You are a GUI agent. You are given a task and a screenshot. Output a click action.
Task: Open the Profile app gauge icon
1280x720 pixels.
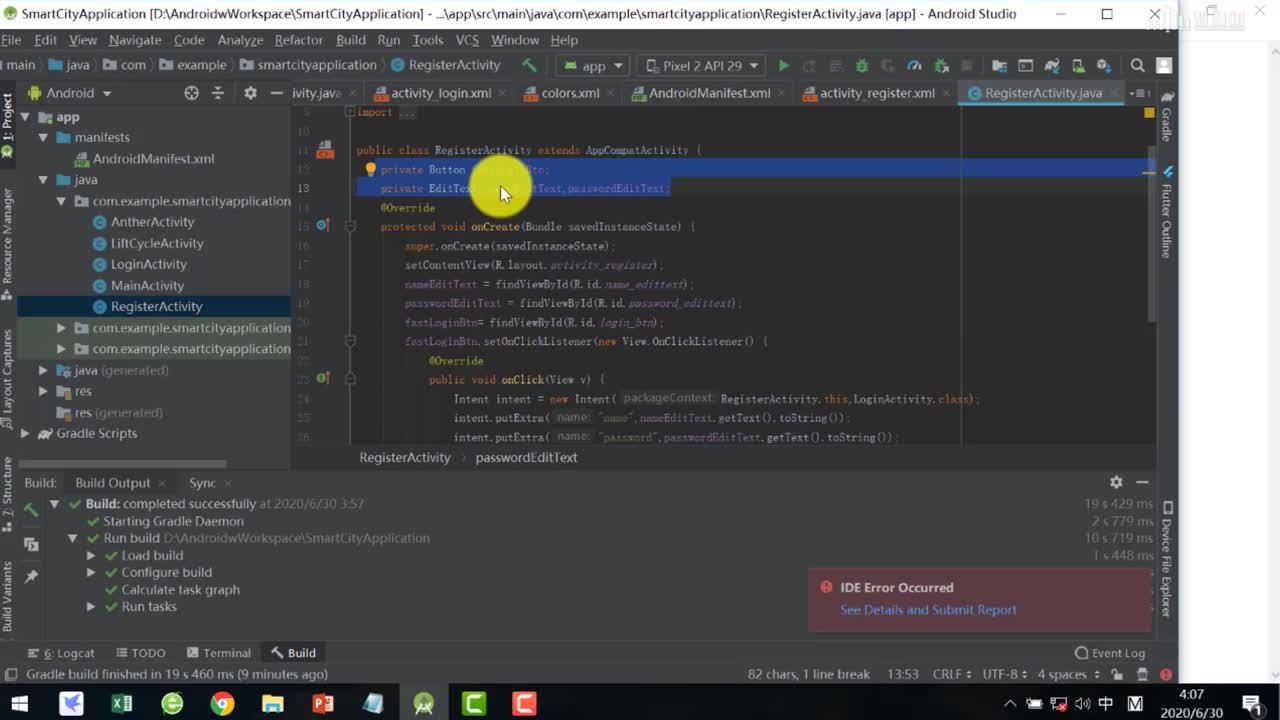click(914, 66)
